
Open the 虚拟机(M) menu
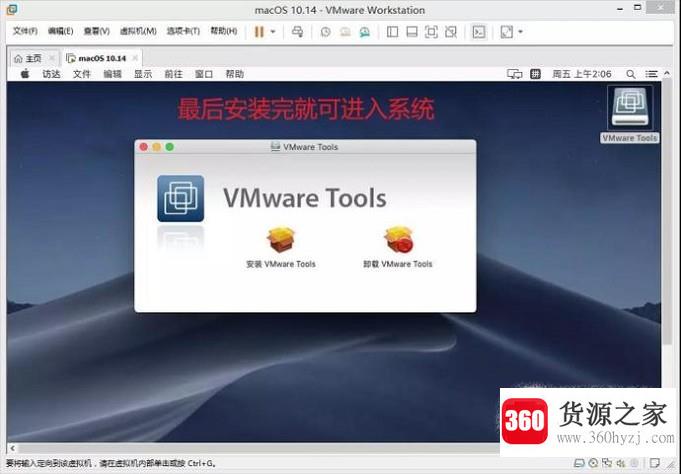tap(138, 31)
